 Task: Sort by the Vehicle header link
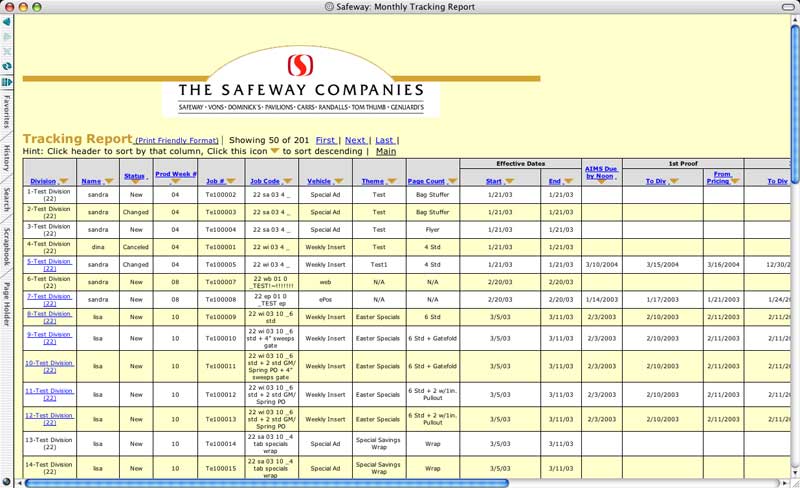tap(319, 181)
